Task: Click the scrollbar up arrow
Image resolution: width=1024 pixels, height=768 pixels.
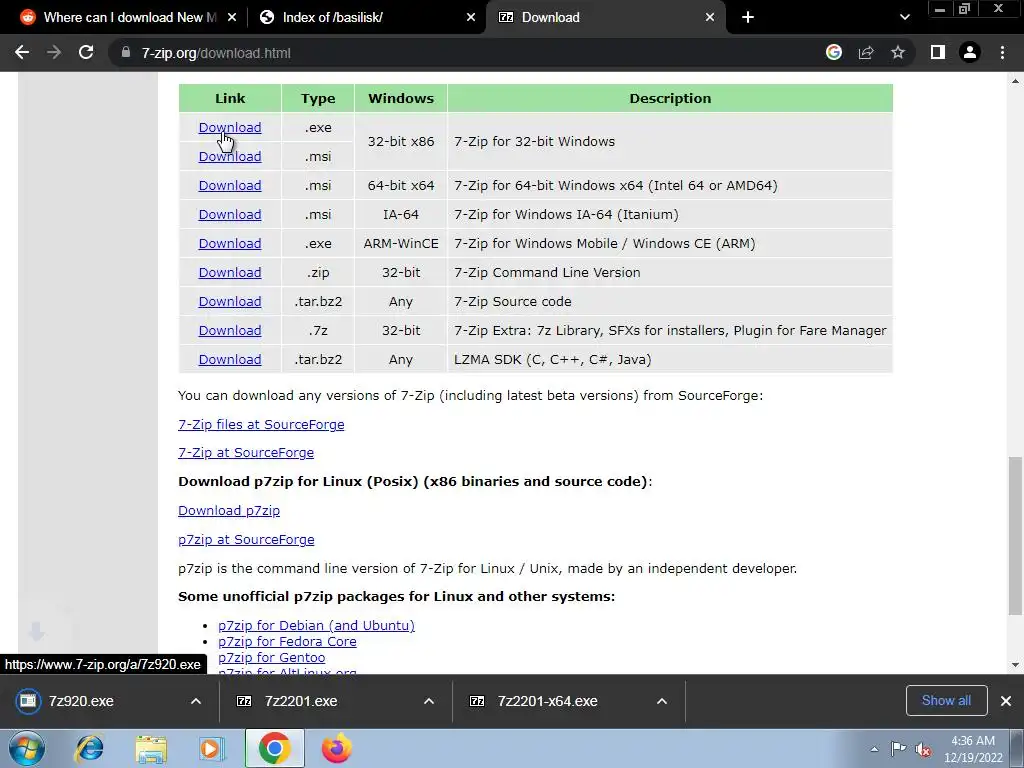Action: point(1014,81)
